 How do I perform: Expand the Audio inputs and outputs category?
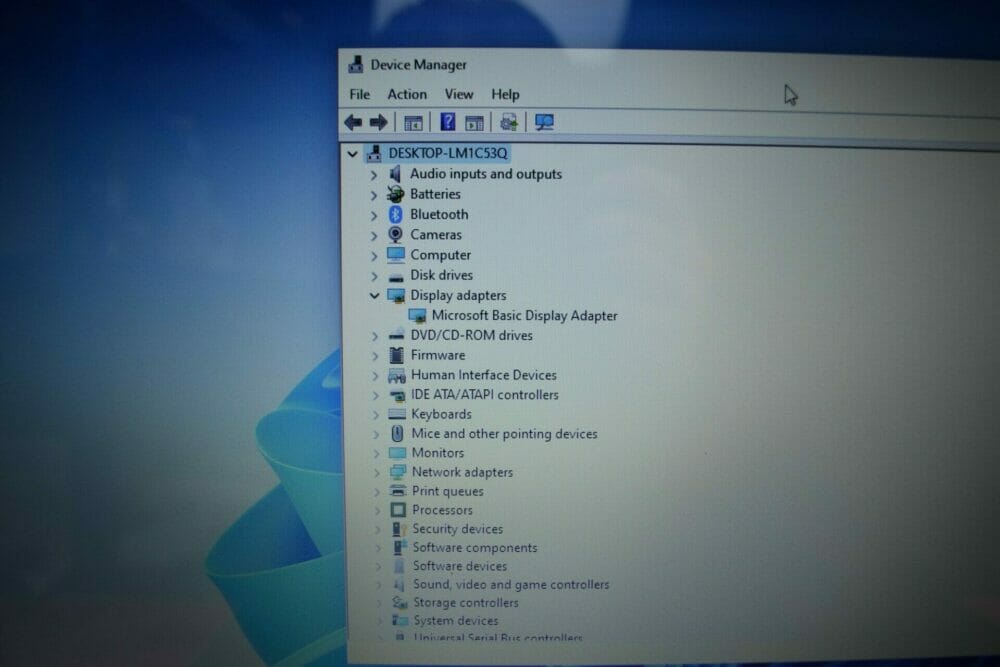click(x=374, y=175)
